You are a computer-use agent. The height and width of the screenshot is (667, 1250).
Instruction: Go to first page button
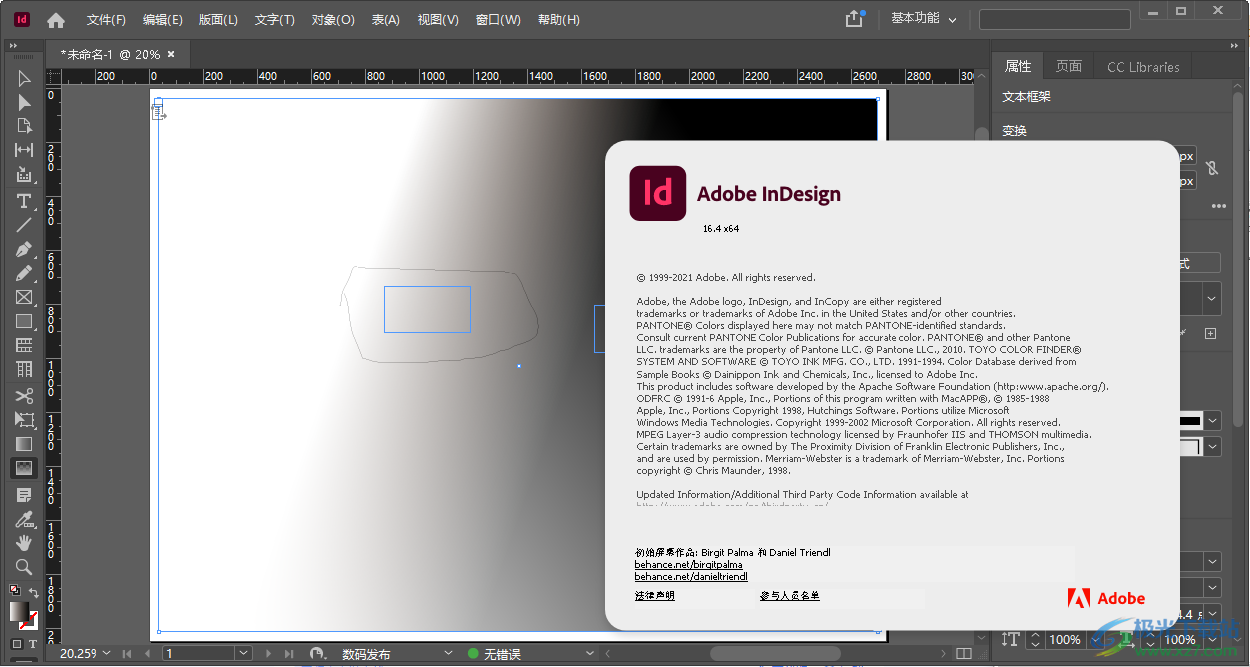[x=126, y=653]
